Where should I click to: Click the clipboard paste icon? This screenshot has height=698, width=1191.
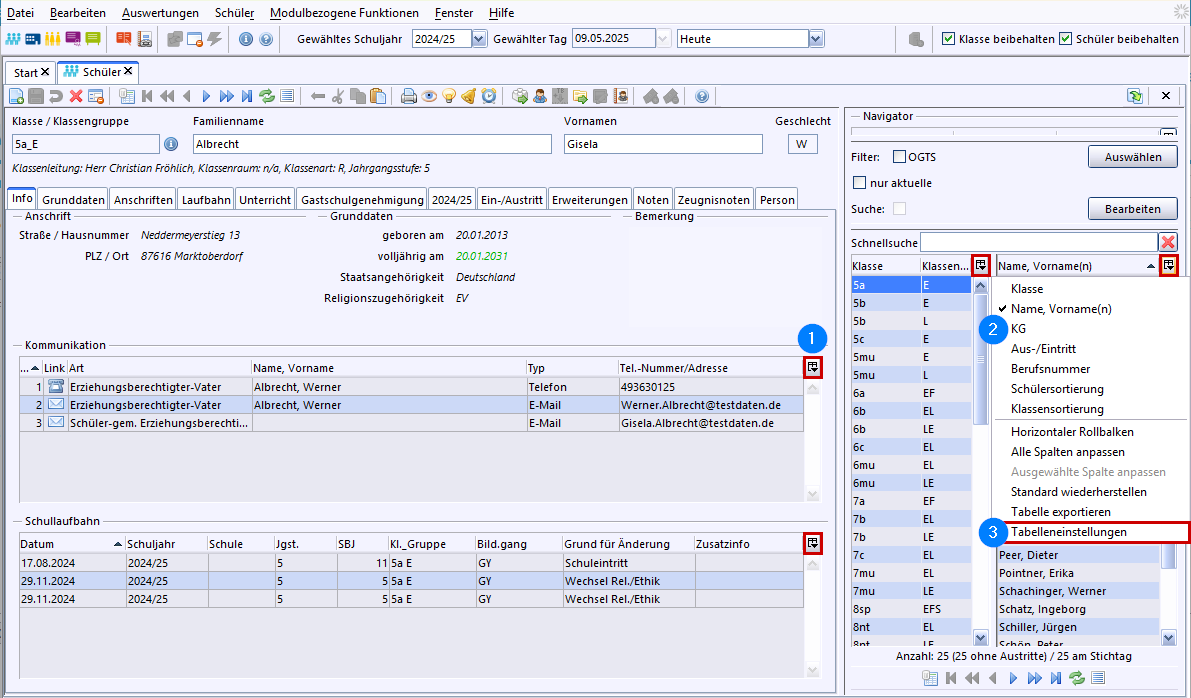coord(378,96)
